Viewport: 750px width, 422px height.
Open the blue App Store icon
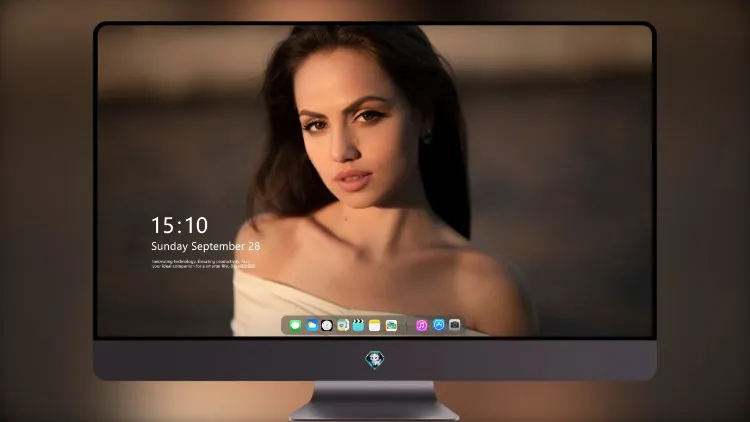(439, 325)
